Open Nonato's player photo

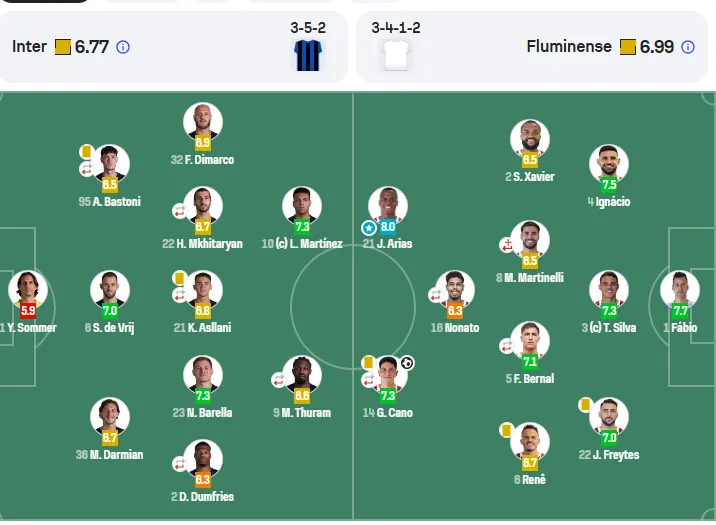tap(455, 289)
